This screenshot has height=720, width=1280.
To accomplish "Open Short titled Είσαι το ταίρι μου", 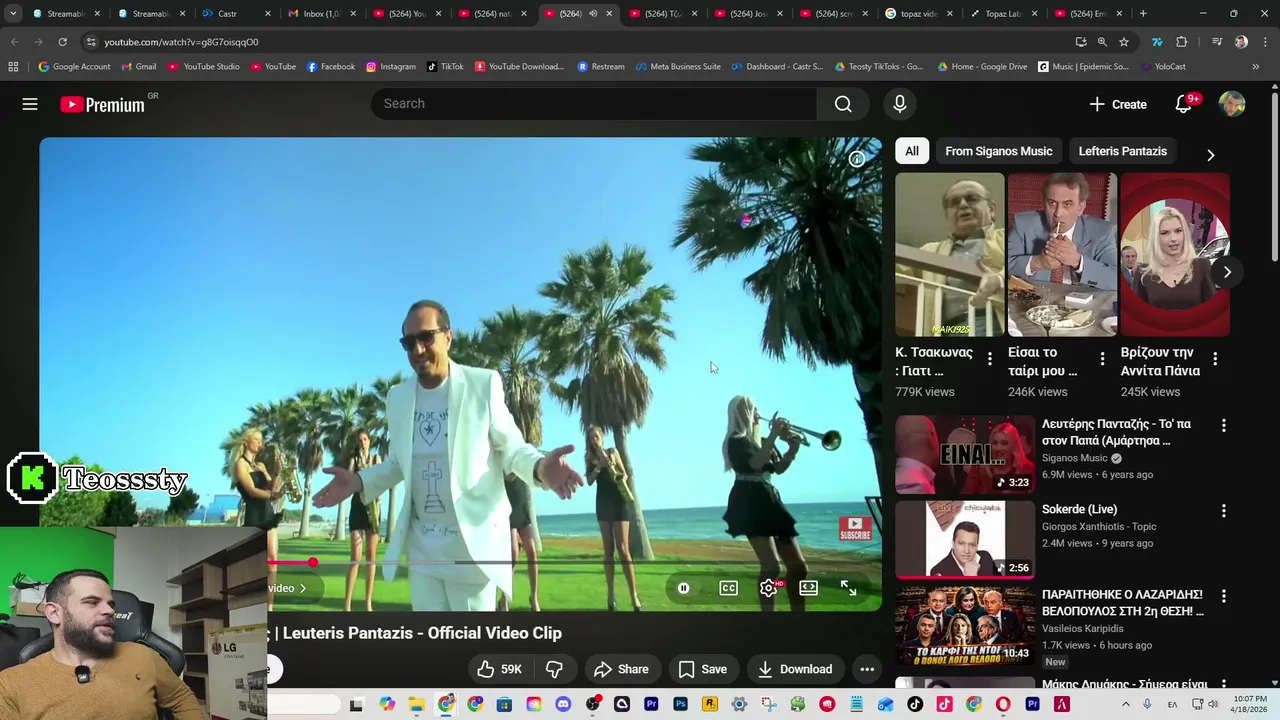I will point(1061,255).
